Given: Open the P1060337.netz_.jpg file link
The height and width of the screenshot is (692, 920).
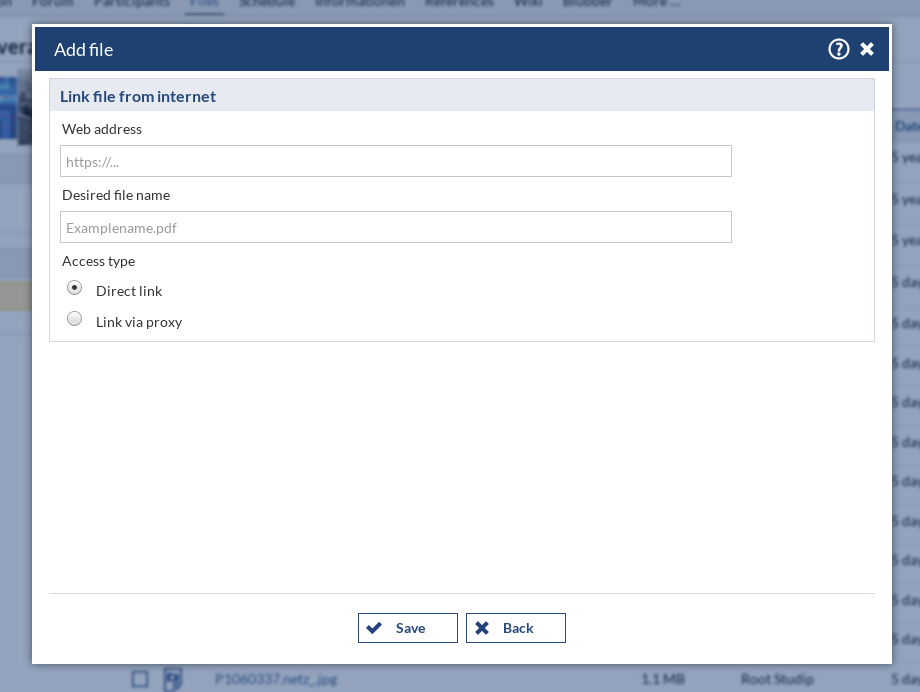Looking at the screenshot, I should (275, 679).
